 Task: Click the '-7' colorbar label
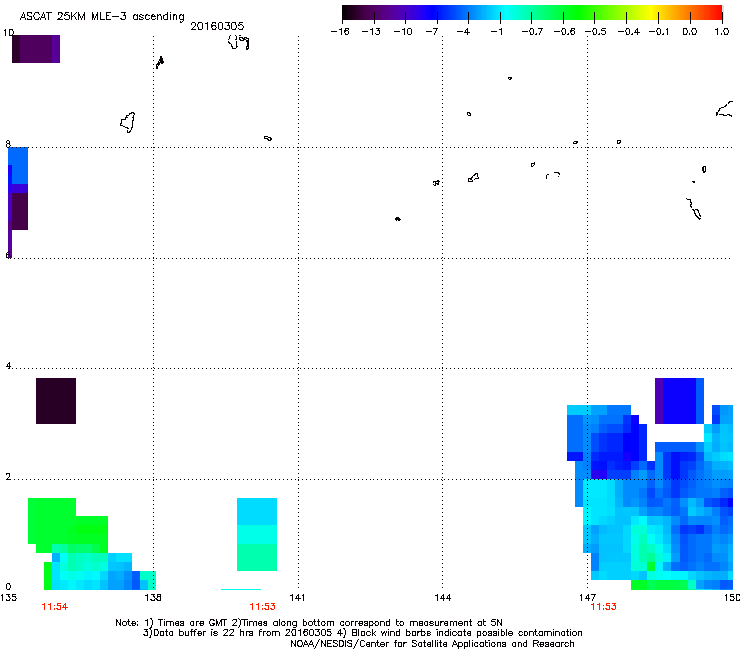pos(432,32)
